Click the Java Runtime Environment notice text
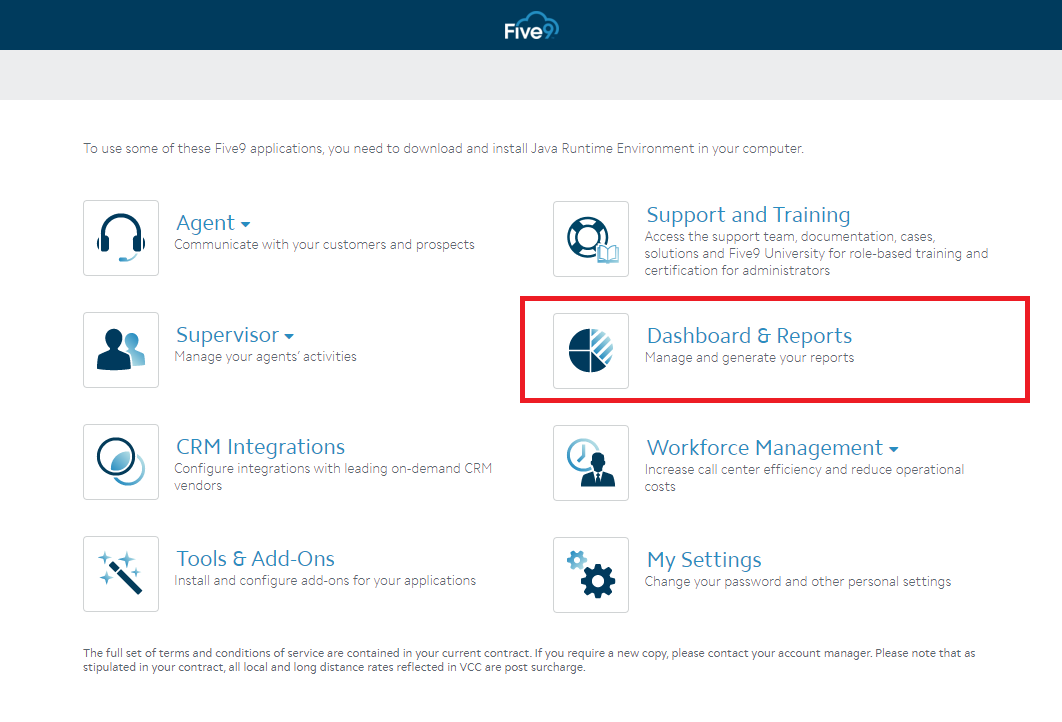 [x=444, y=148]
